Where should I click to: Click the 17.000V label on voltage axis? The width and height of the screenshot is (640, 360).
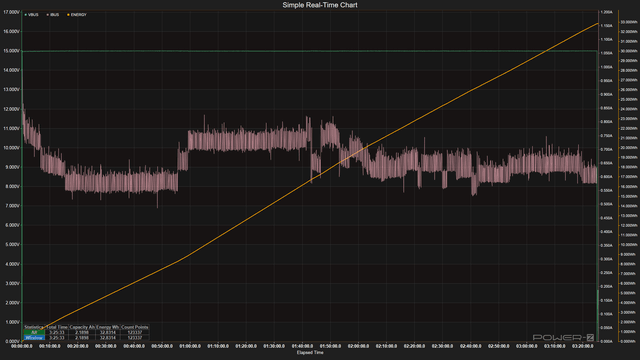tap(11, 12)
